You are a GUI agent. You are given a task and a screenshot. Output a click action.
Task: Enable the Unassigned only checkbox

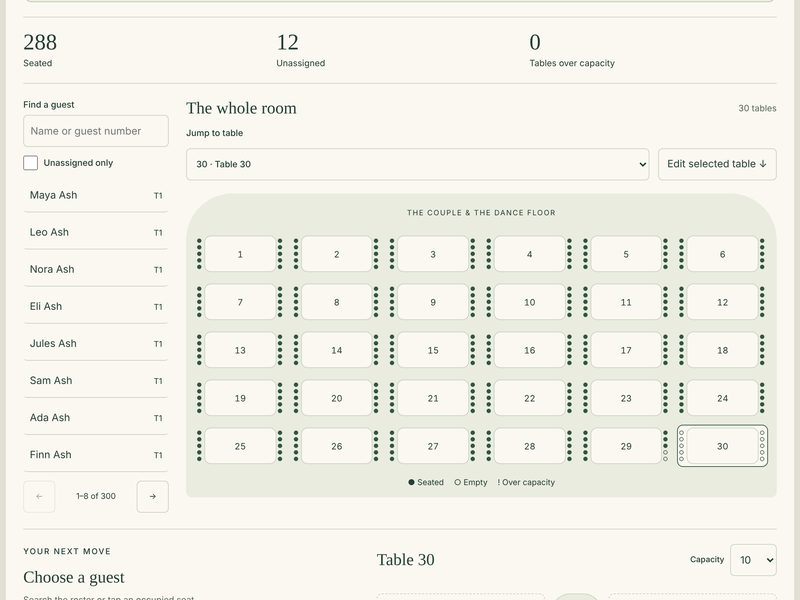click(x=31, y=163)
